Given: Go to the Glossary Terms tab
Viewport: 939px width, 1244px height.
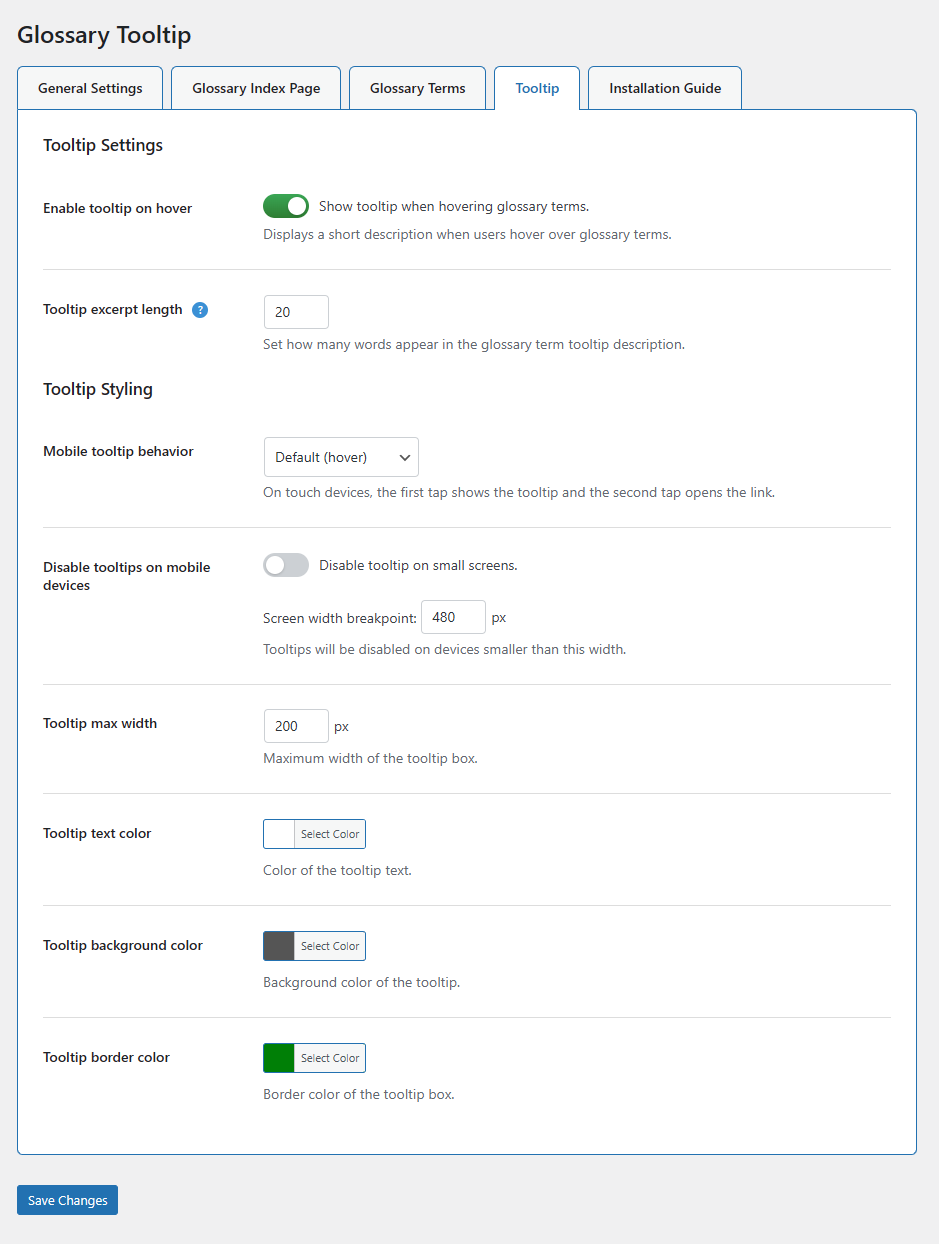Looking at the screenshot, I should point(417,88).
